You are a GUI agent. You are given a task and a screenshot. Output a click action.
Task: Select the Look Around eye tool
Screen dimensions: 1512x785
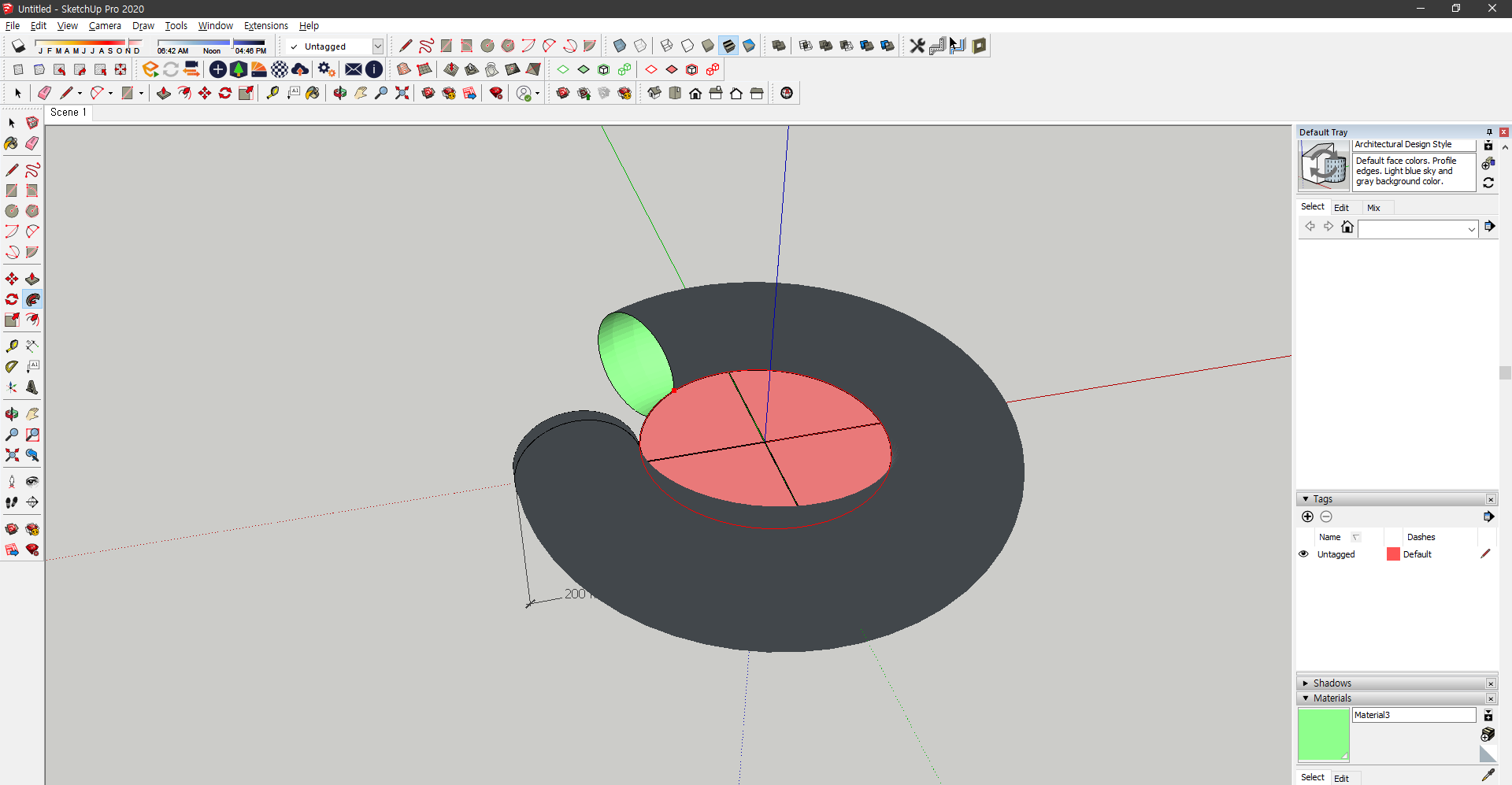32,482
